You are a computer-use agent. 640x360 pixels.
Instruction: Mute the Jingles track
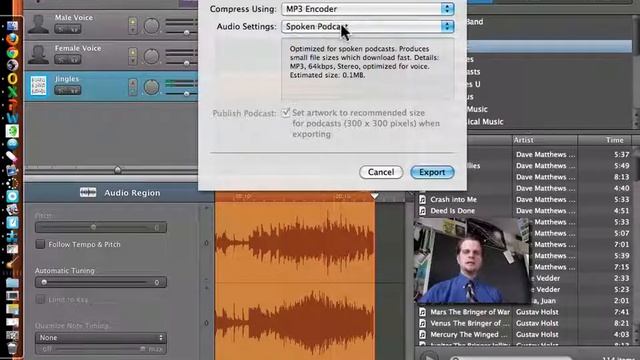click(61, 91)
